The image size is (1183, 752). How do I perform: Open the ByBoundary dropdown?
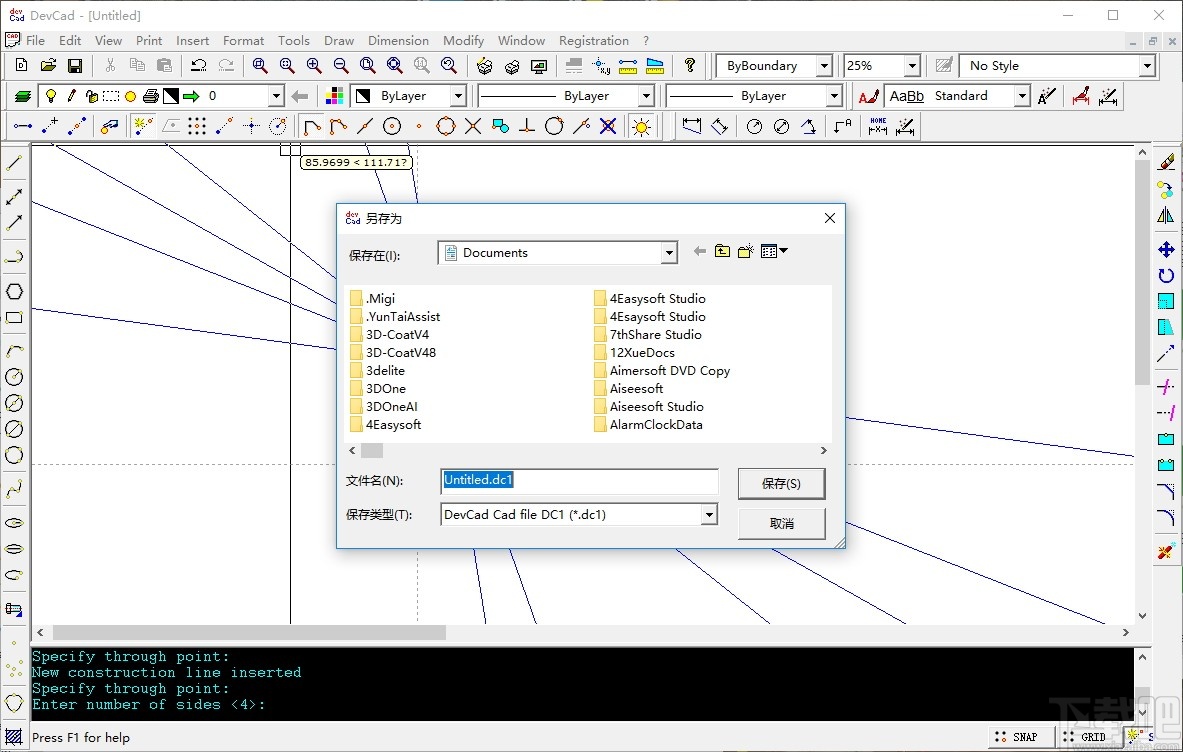point(826,65)
